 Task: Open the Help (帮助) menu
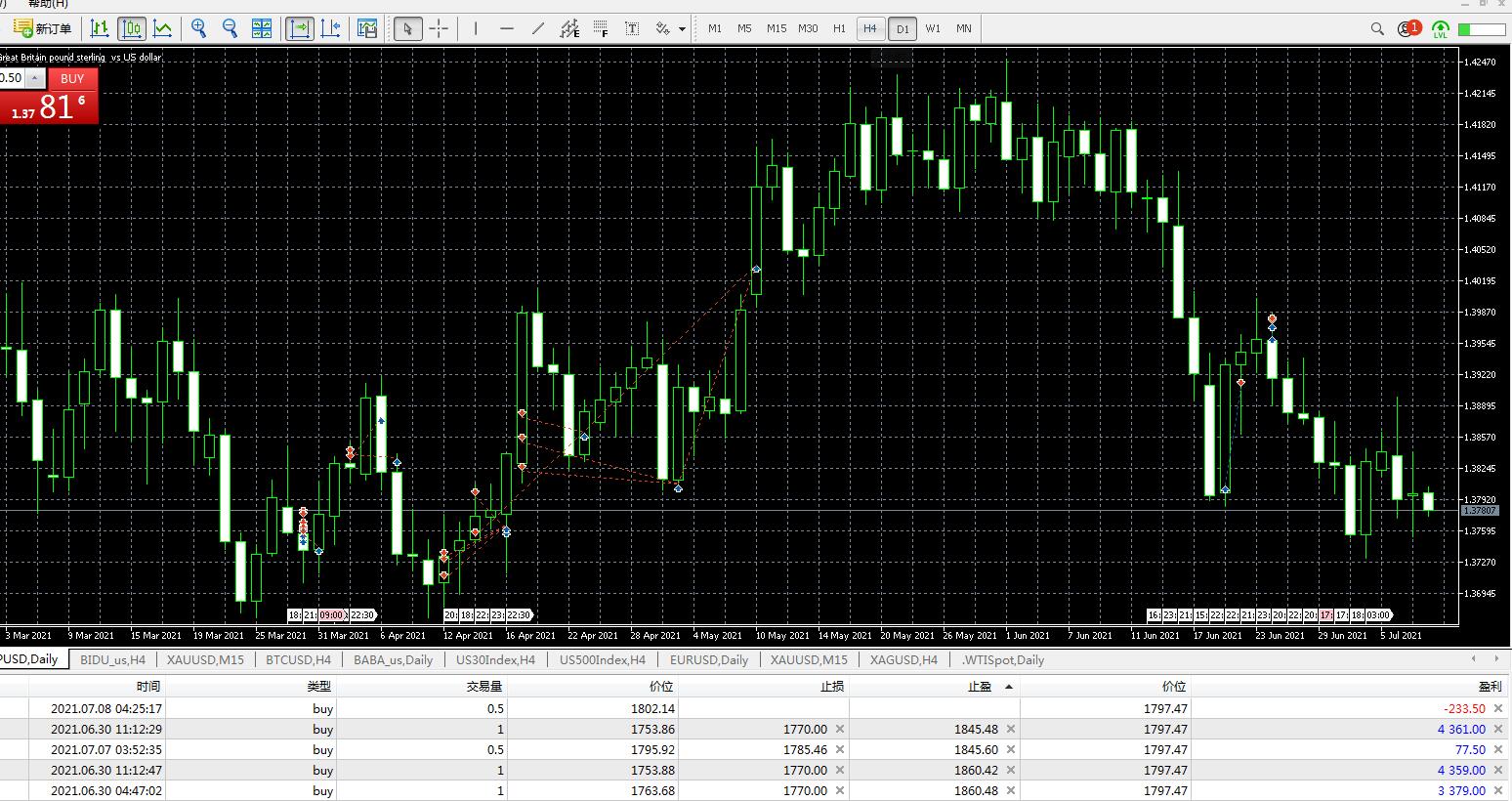[47, 4]
